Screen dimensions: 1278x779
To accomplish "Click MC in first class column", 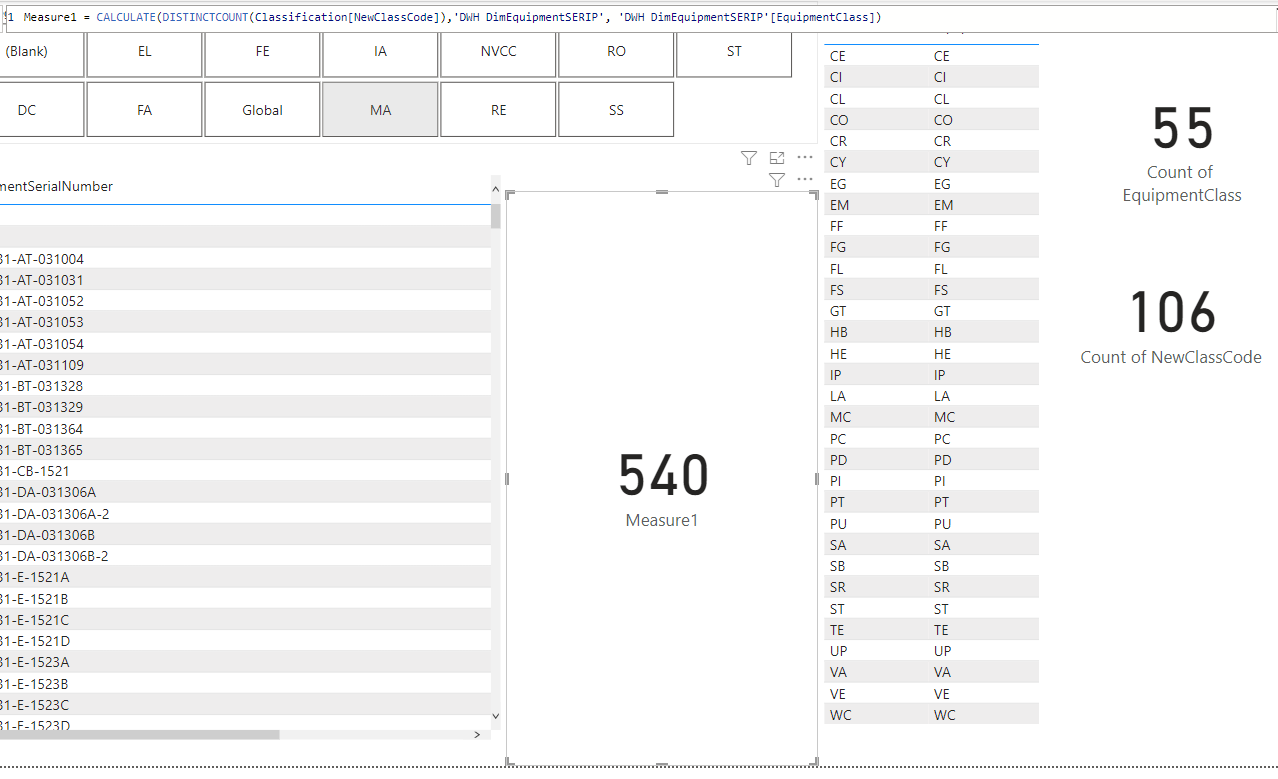I will [x=840, y=417].
